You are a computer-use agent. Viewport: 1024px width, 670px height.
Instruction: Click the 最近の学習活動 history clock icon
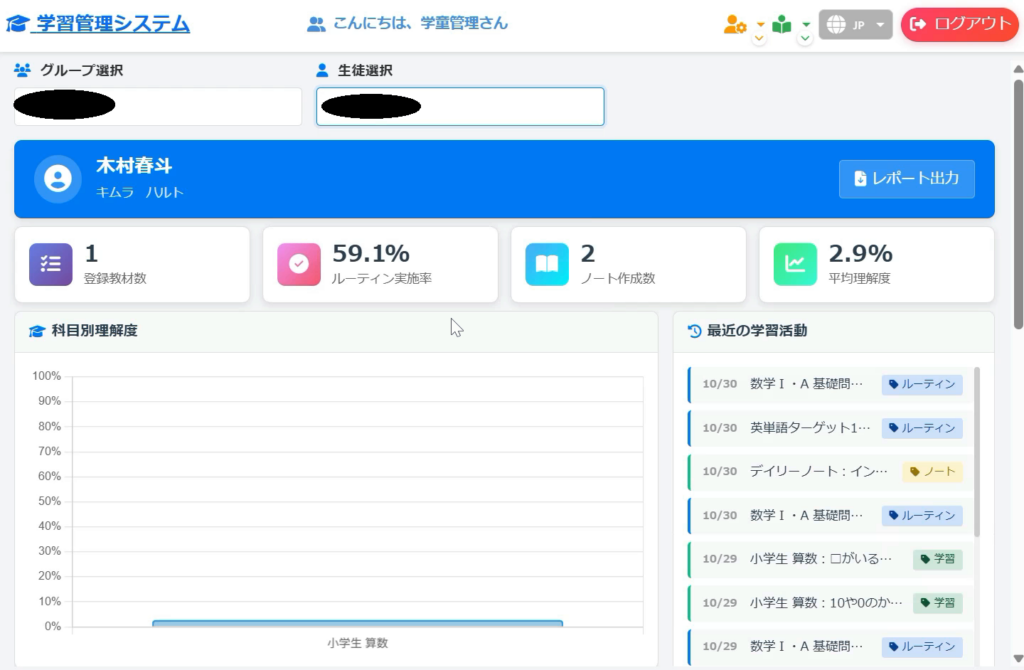(694, 331)
